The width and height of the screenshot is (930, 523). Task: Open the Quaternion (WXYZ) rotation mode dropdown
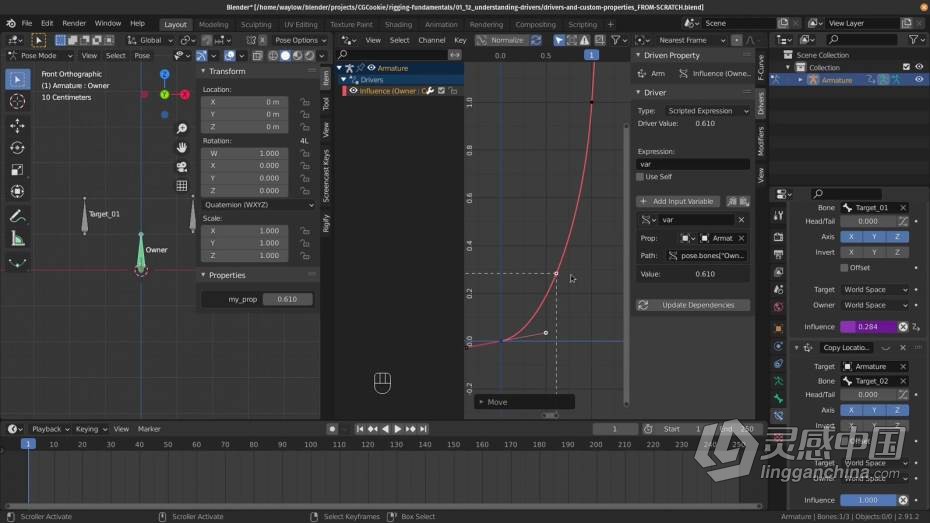(259, 205)
